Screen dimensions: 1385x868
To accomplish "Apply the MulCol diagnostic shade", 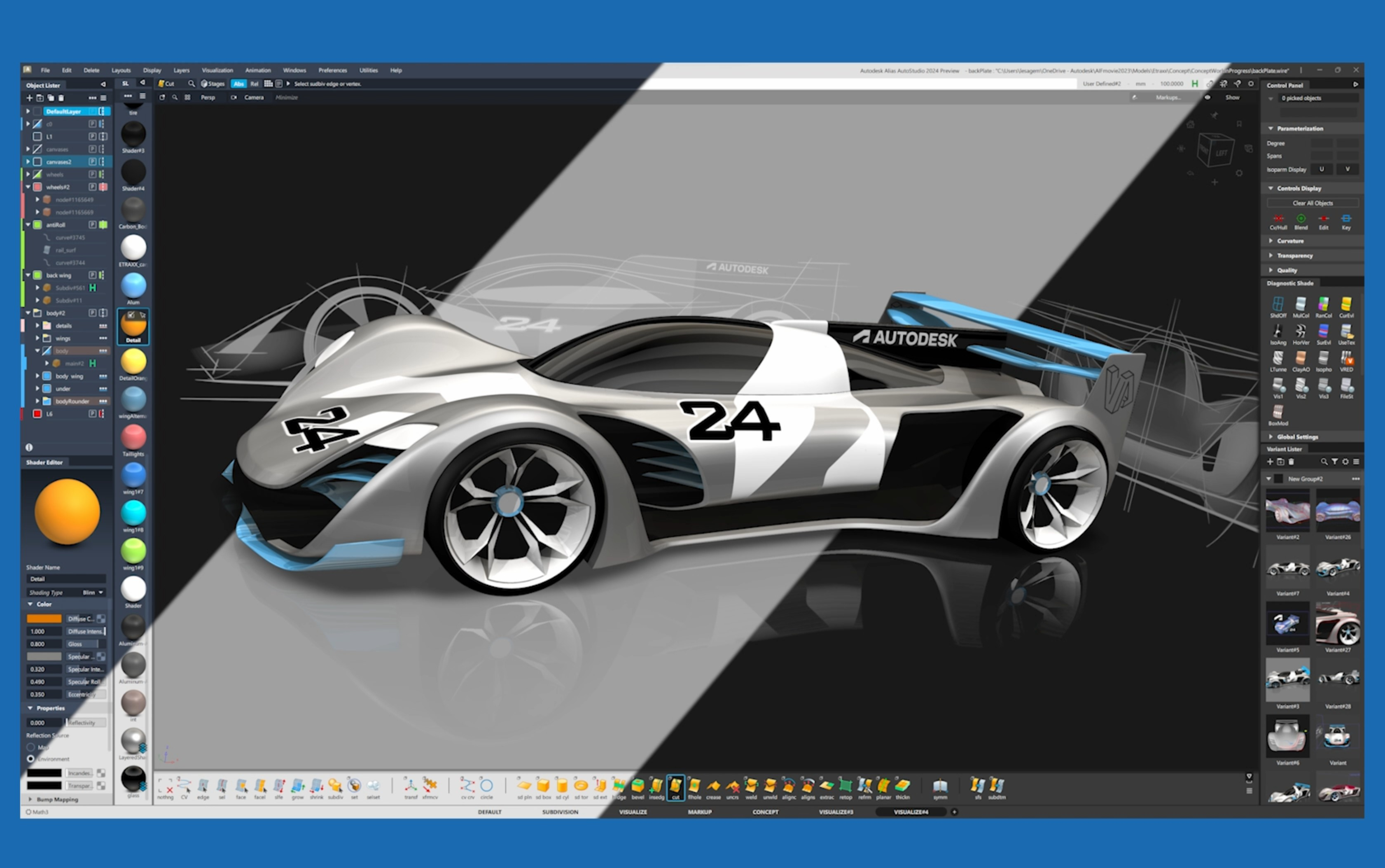I will coord(1301,307).
